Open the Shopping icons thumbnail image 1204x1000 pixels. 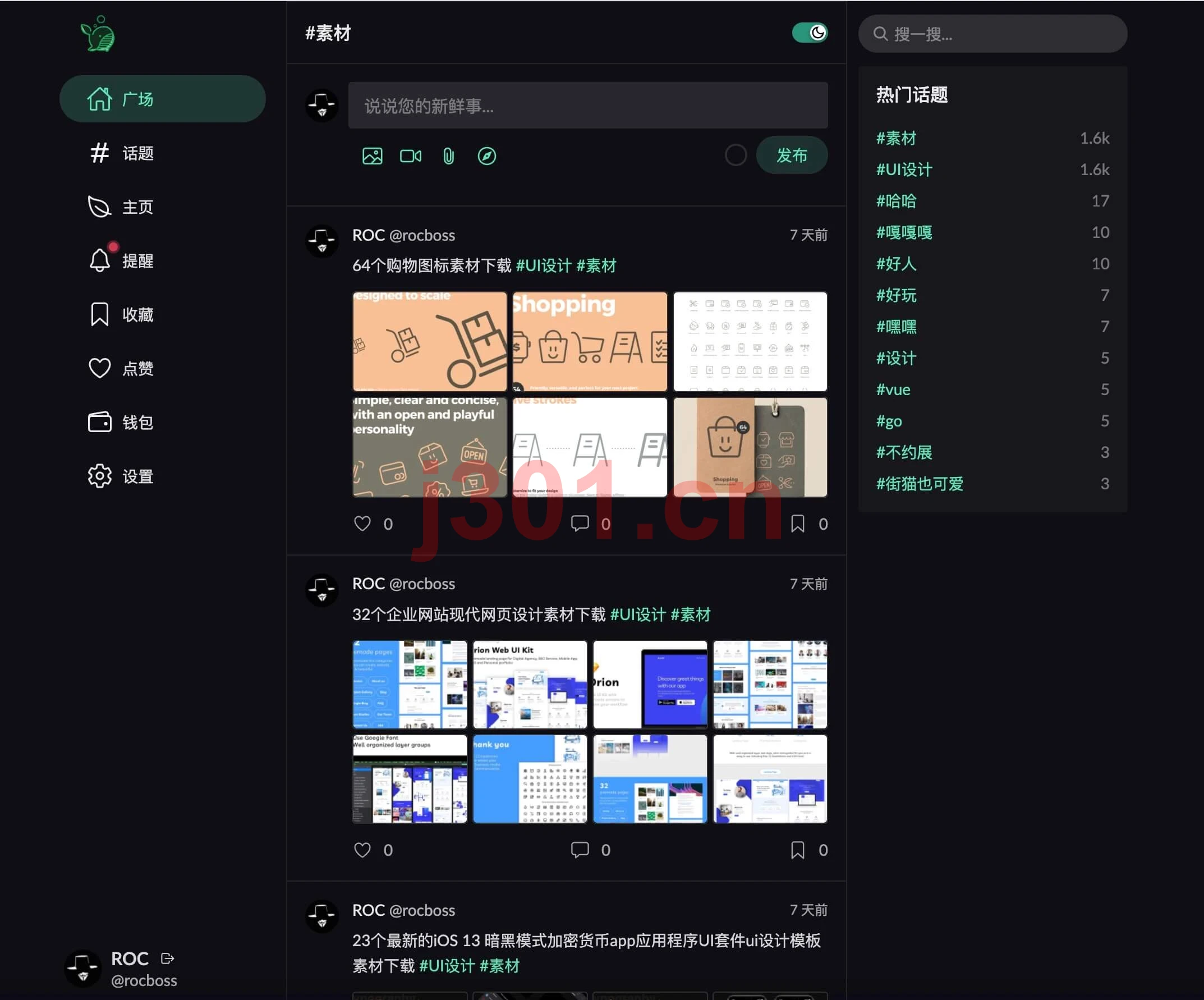pyautogui.click(x=590, y=341)
